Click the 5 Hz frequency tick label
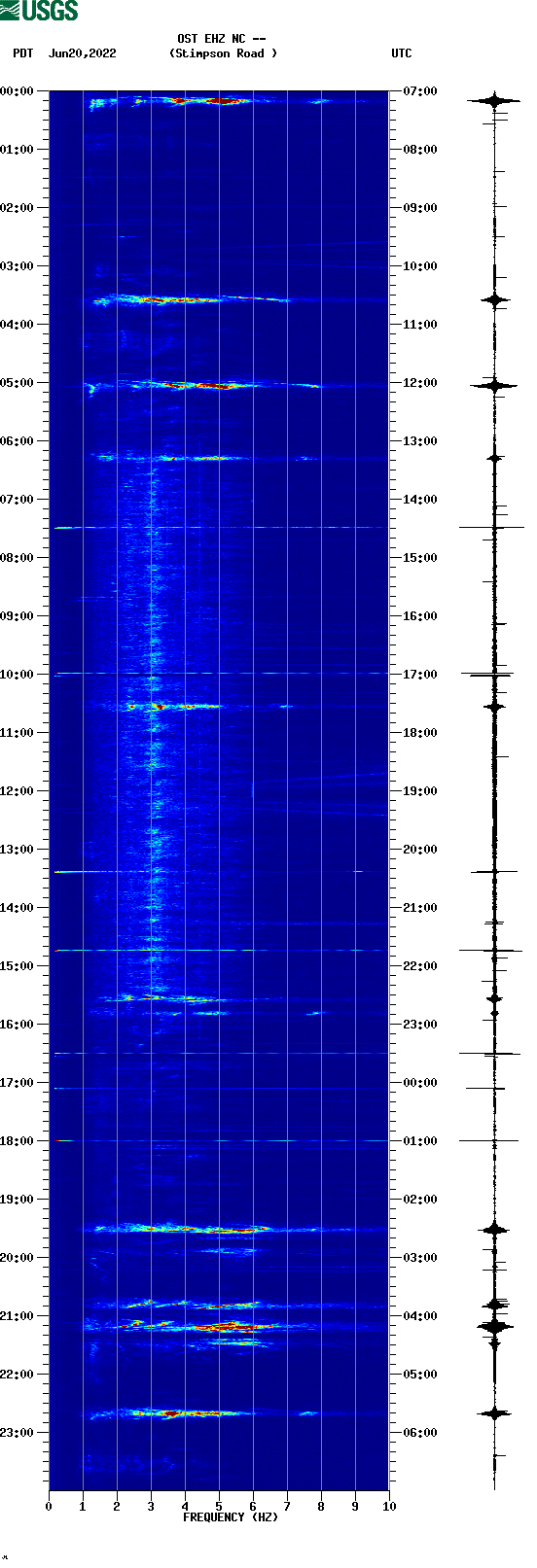Image resolution: width=537 pixels, height=1568 pixels. [219, 1507]
